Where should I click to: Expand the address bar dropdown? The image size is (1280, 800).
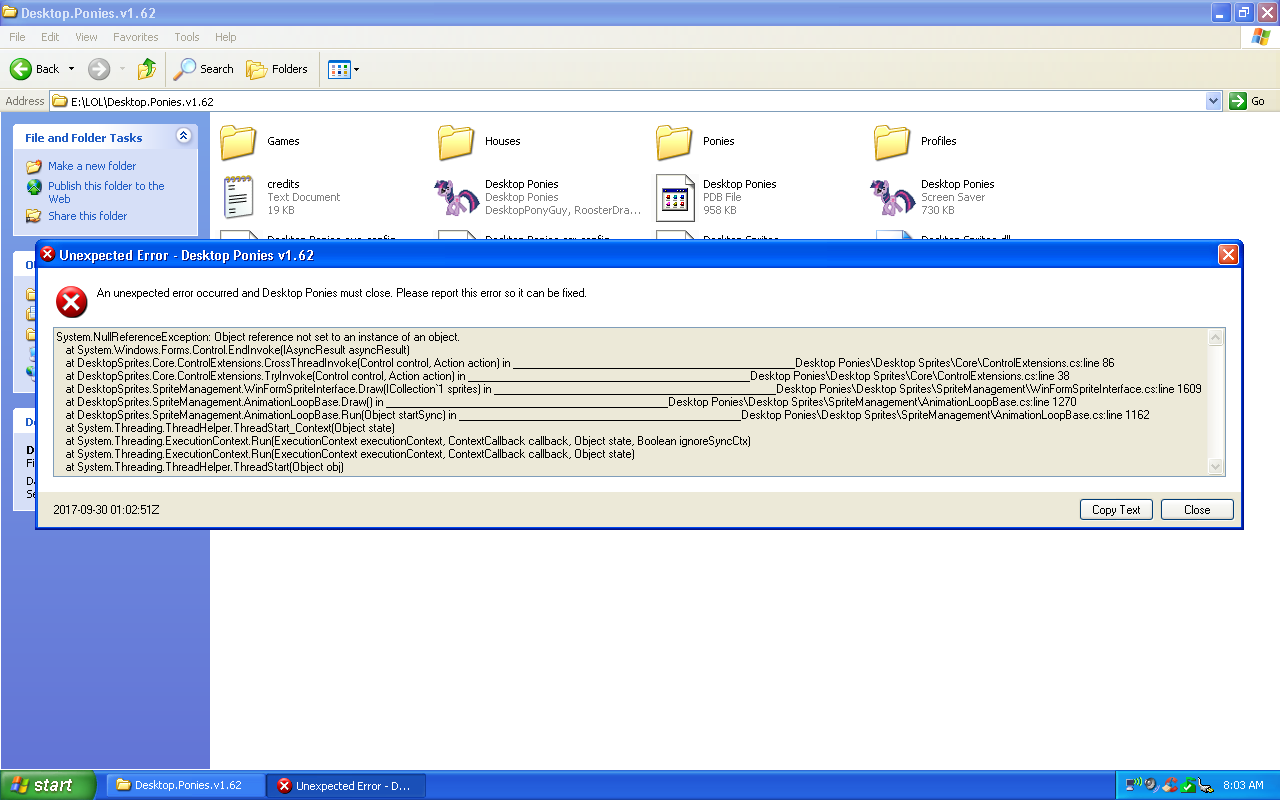[x=1214, y=101]
